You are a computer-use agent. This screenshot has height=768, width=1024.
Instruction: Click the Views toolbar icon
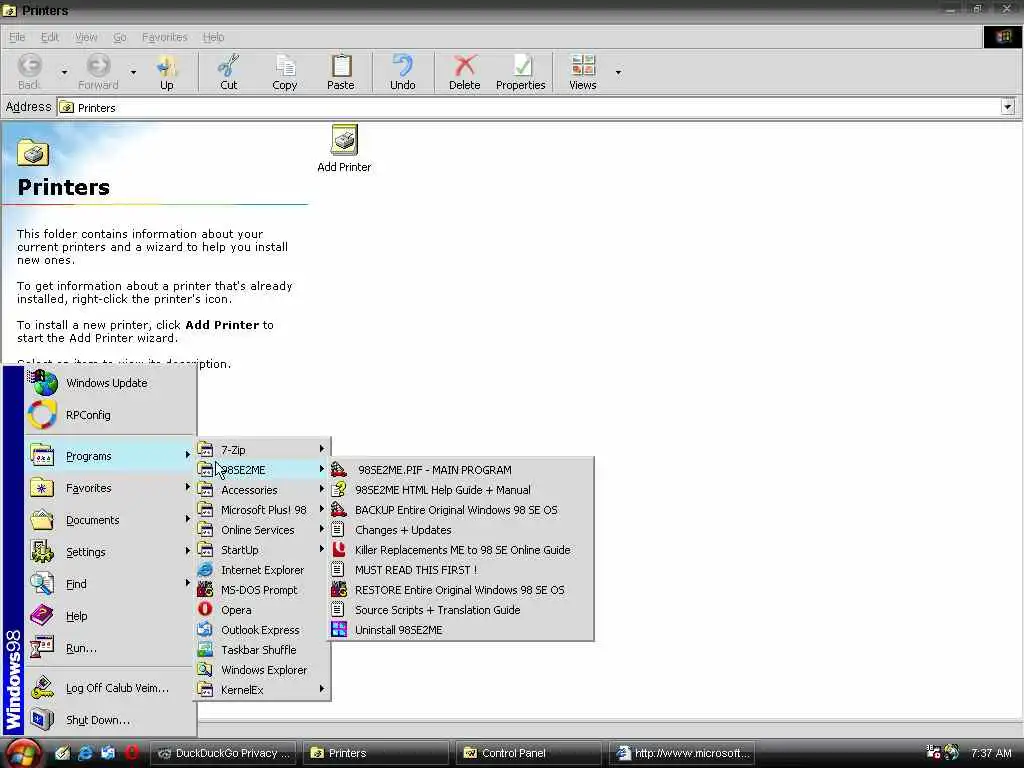click(x=583, y=72)
